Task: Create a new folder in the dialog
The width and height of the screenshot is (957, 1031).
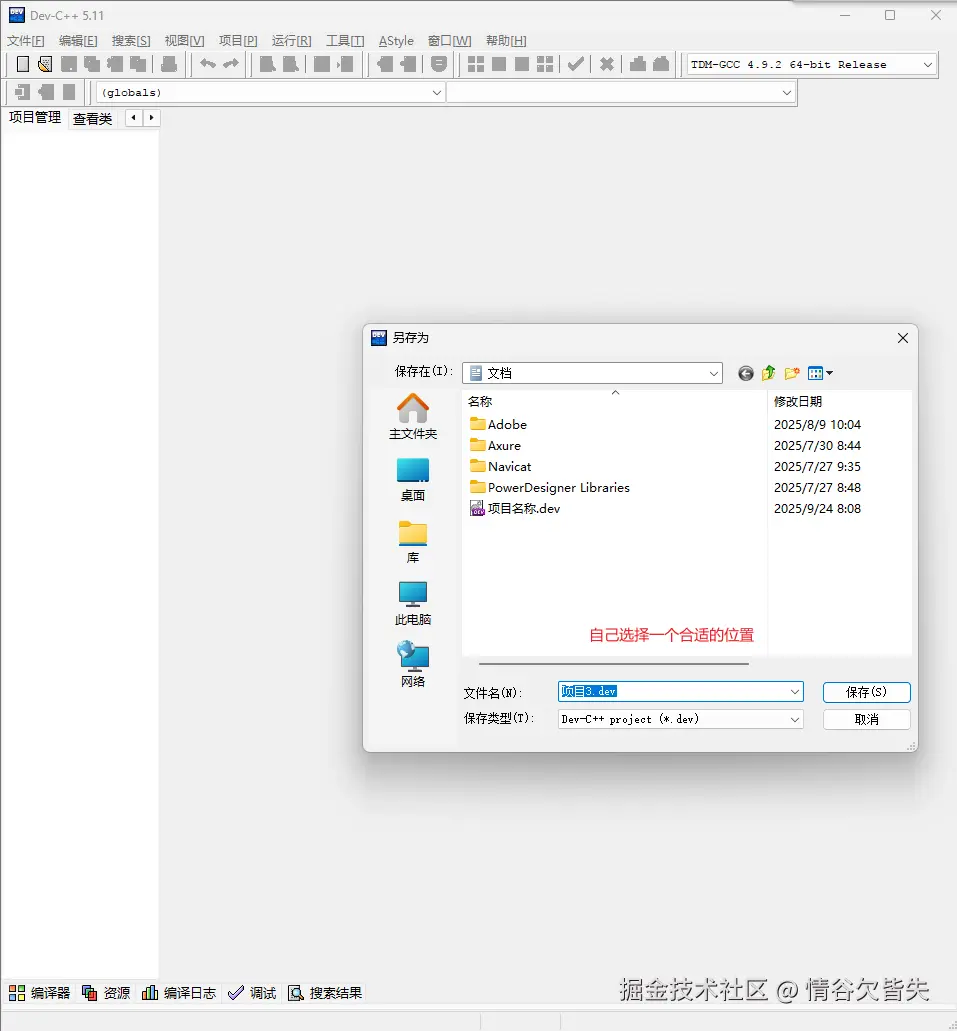Action: pyautogui.click(x=792, y=373)
